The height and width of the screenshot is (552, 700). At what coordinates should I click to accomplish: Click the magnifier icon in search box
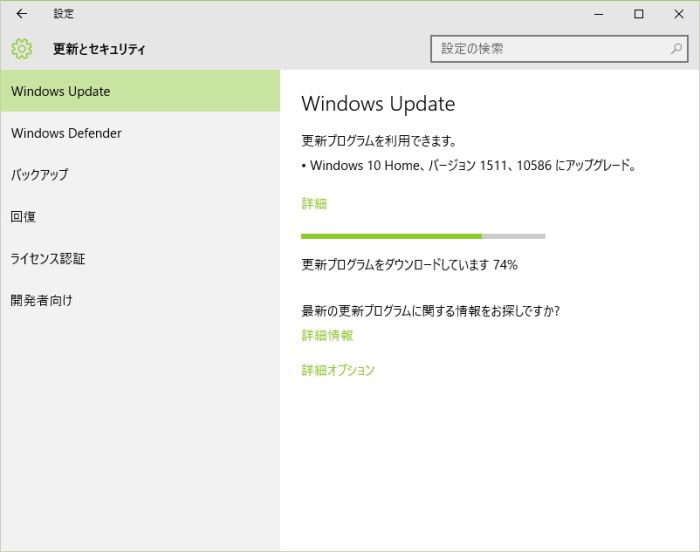(x=677, y=48)
